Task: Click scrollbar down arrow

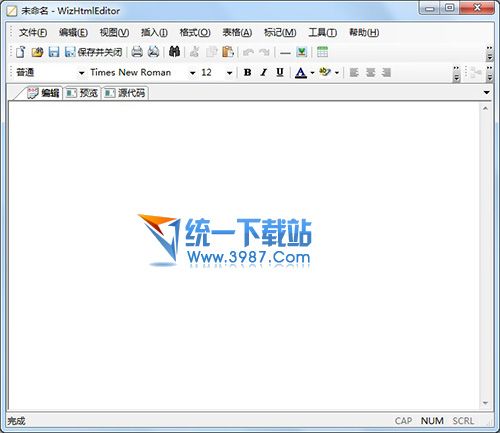Action: pyautogui.click(x=485, y=403)
